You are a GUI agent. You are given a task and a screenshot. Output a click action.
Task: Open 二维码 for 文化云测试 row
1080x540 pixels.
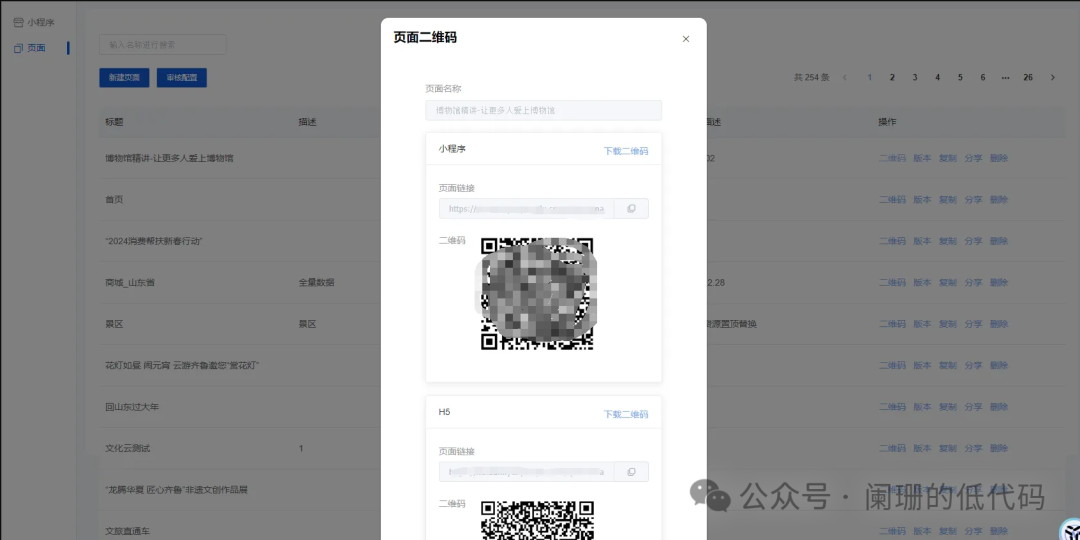(892, 448)
